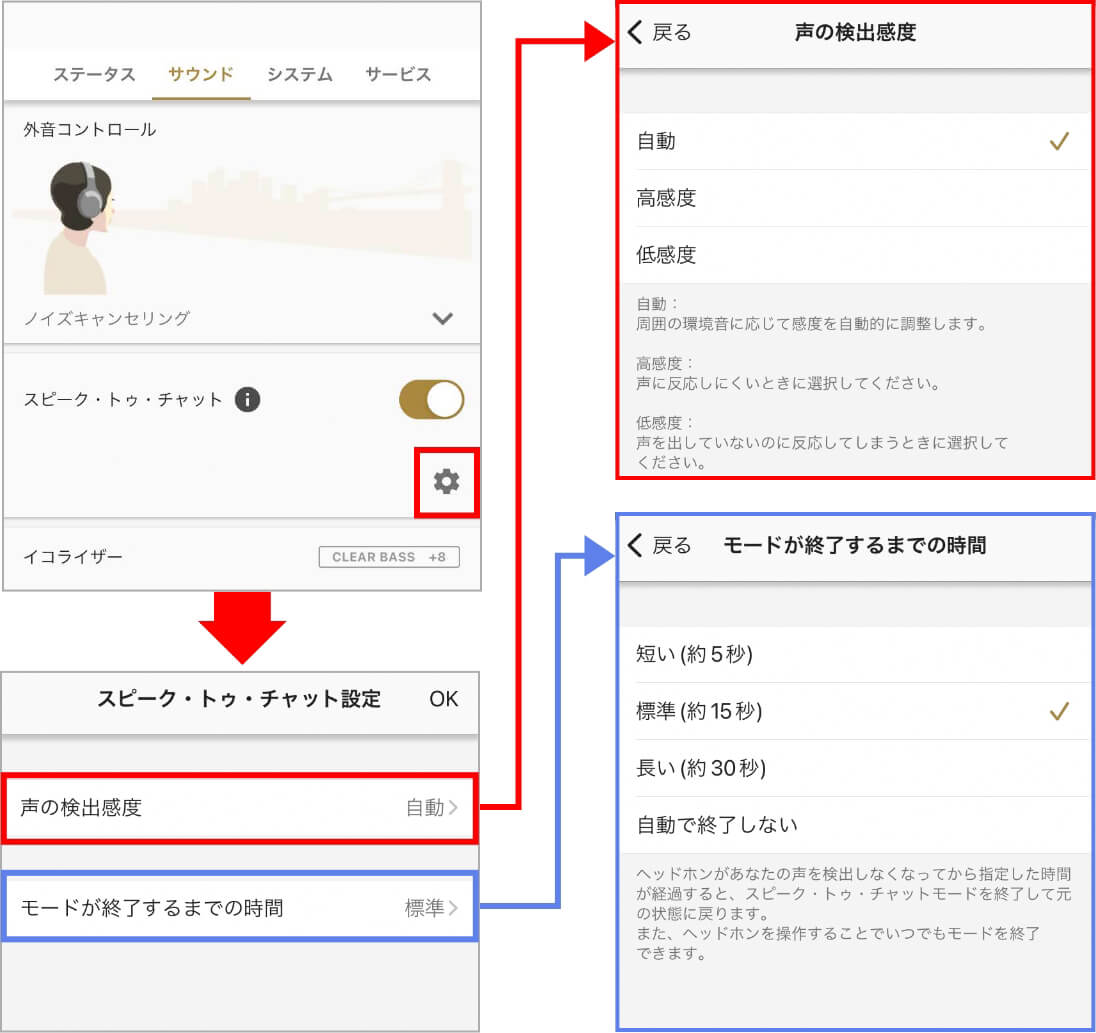The height and width of the screenshot is (1033, 1096).
Task: Open Speak-to-Chat settings gear icon
Action: (446, 482)
